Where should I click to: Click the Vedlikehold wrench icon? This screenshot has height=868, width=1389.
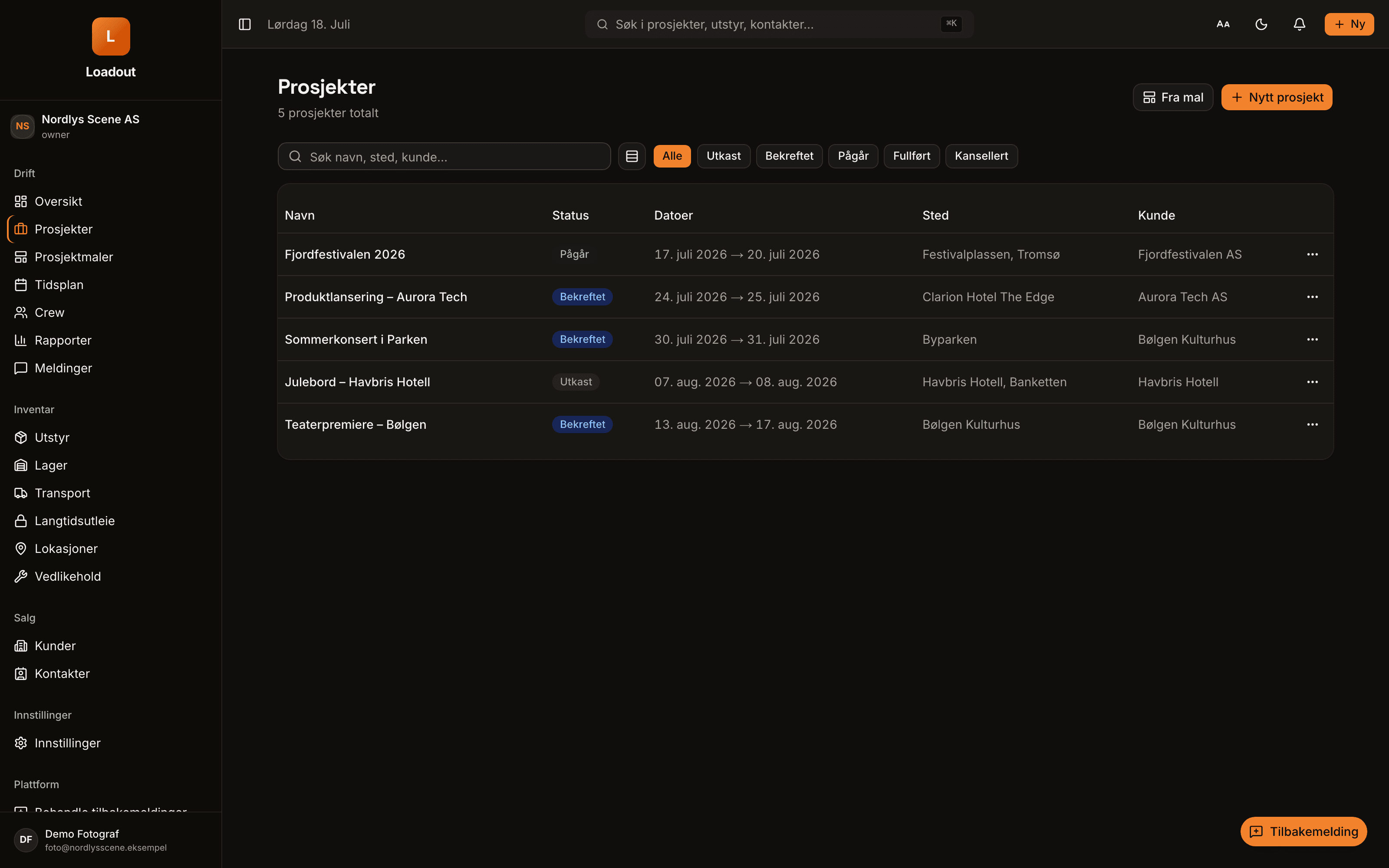click(x=21, y=576)
